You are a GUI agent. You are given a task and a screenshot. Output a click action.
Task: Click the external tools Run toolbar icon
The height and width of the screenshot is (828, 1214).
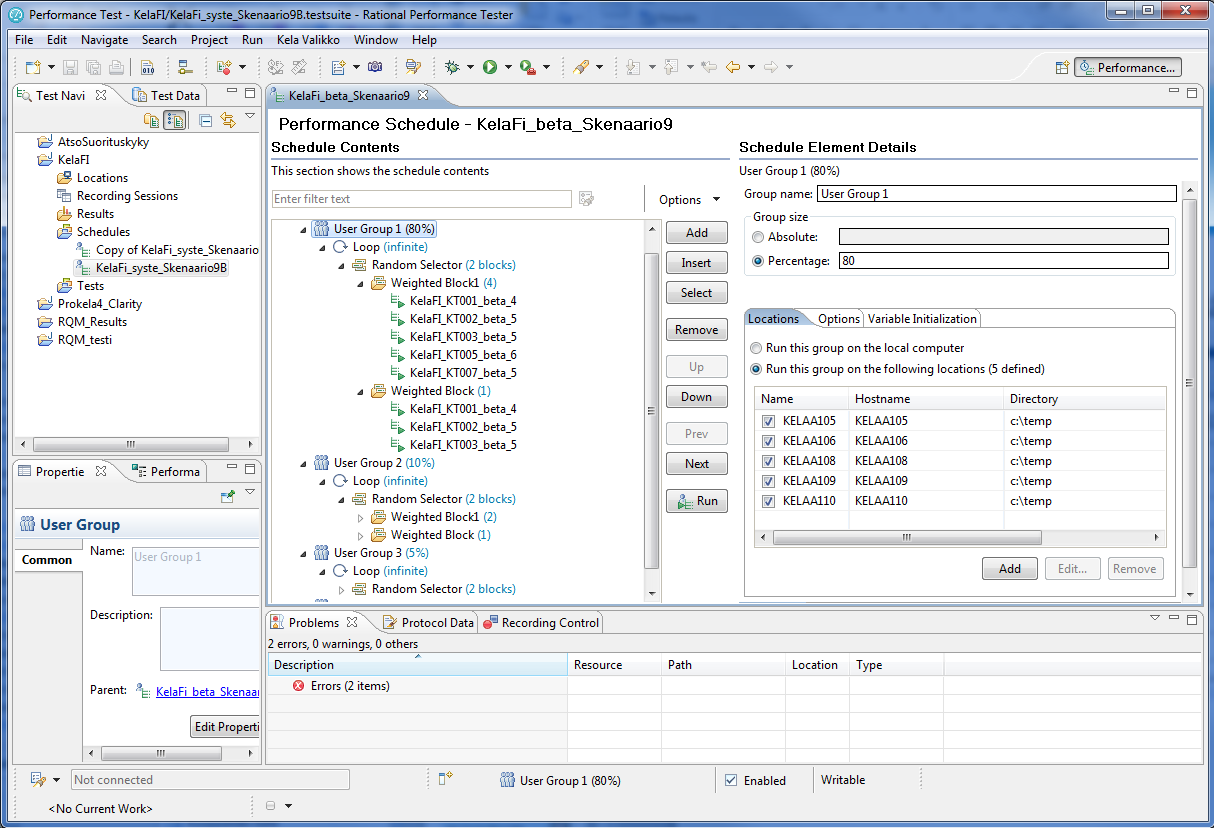click(527, 67)
